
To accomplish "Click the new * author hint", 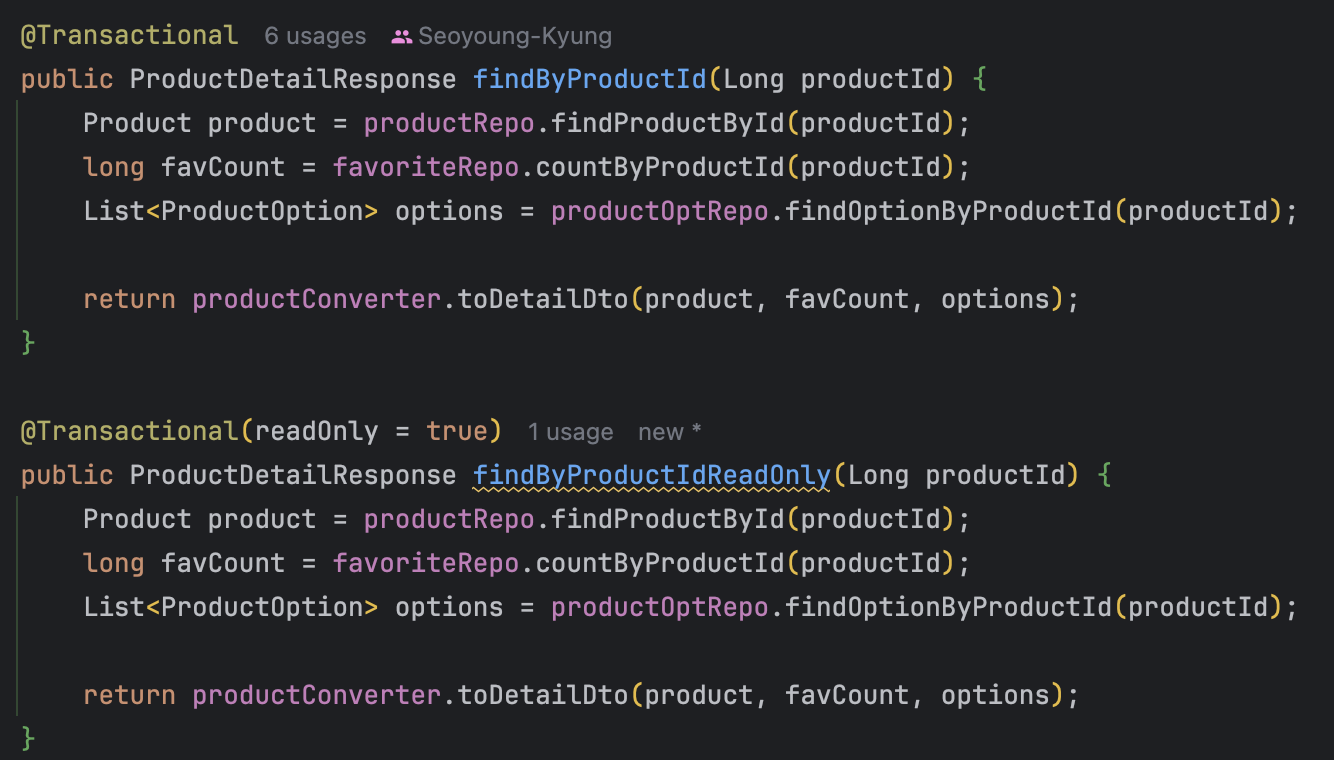I will pyautogui.click(x=670, y=432).
